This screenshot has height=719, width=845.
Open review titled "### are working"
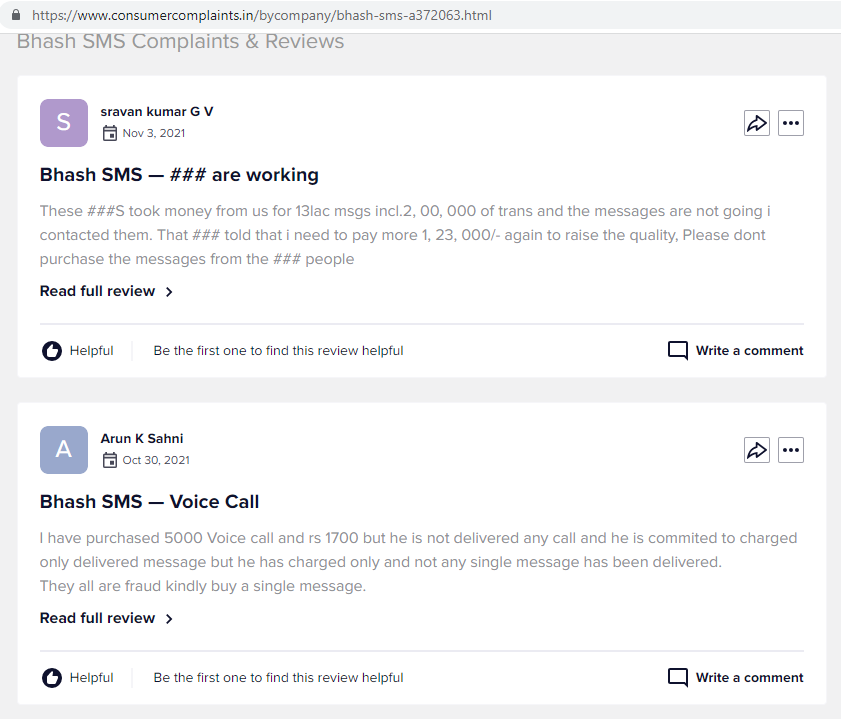coord(179,175)
